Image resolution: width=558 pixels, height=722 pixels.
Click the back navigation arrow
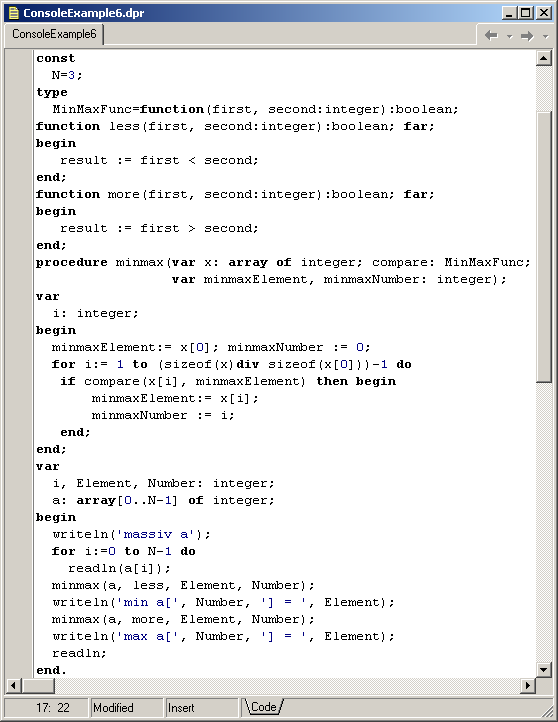pyautogui.click(x=491, y=35)
